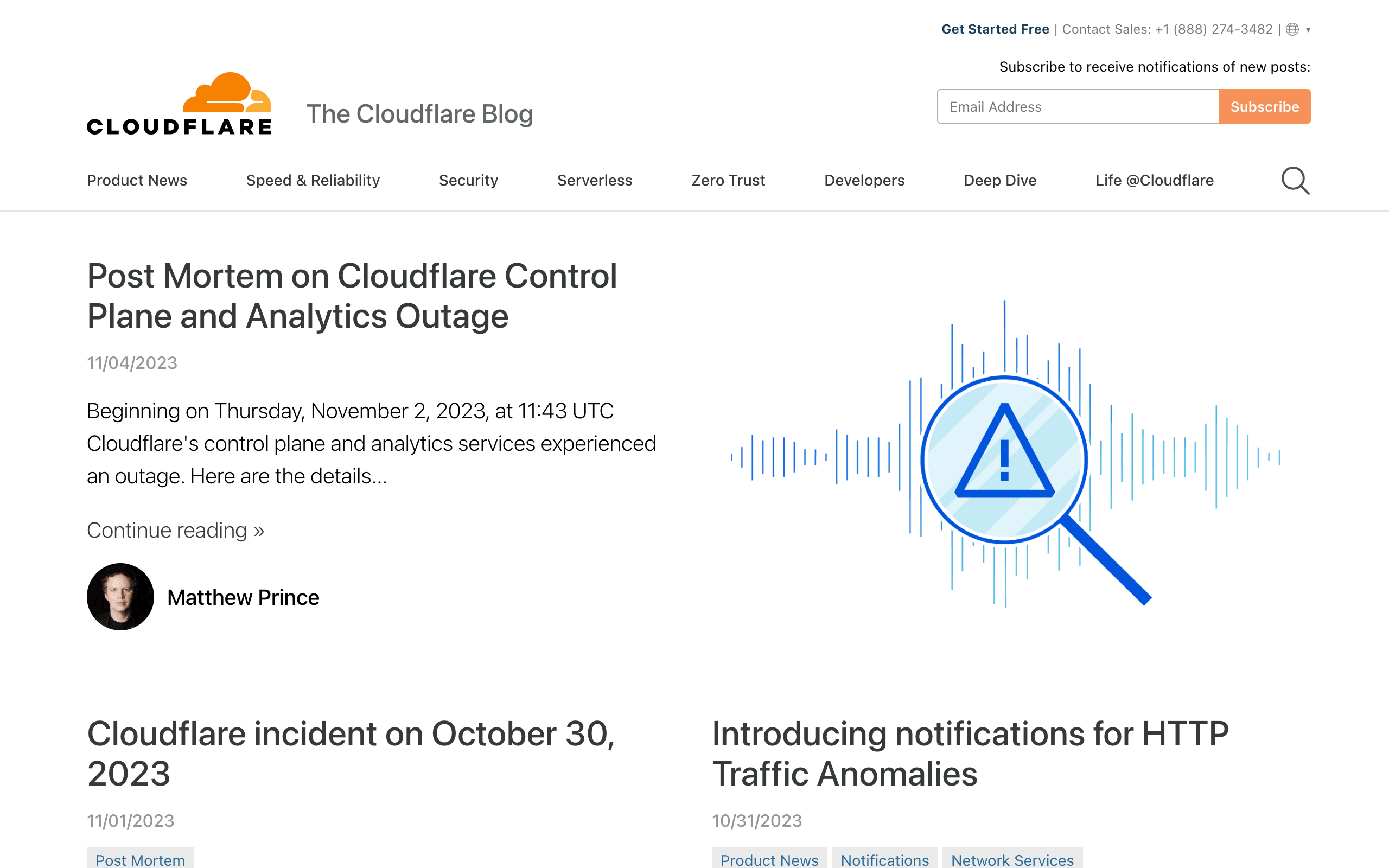
Task: Click the globe language icon
Action: click(1292, 29)
